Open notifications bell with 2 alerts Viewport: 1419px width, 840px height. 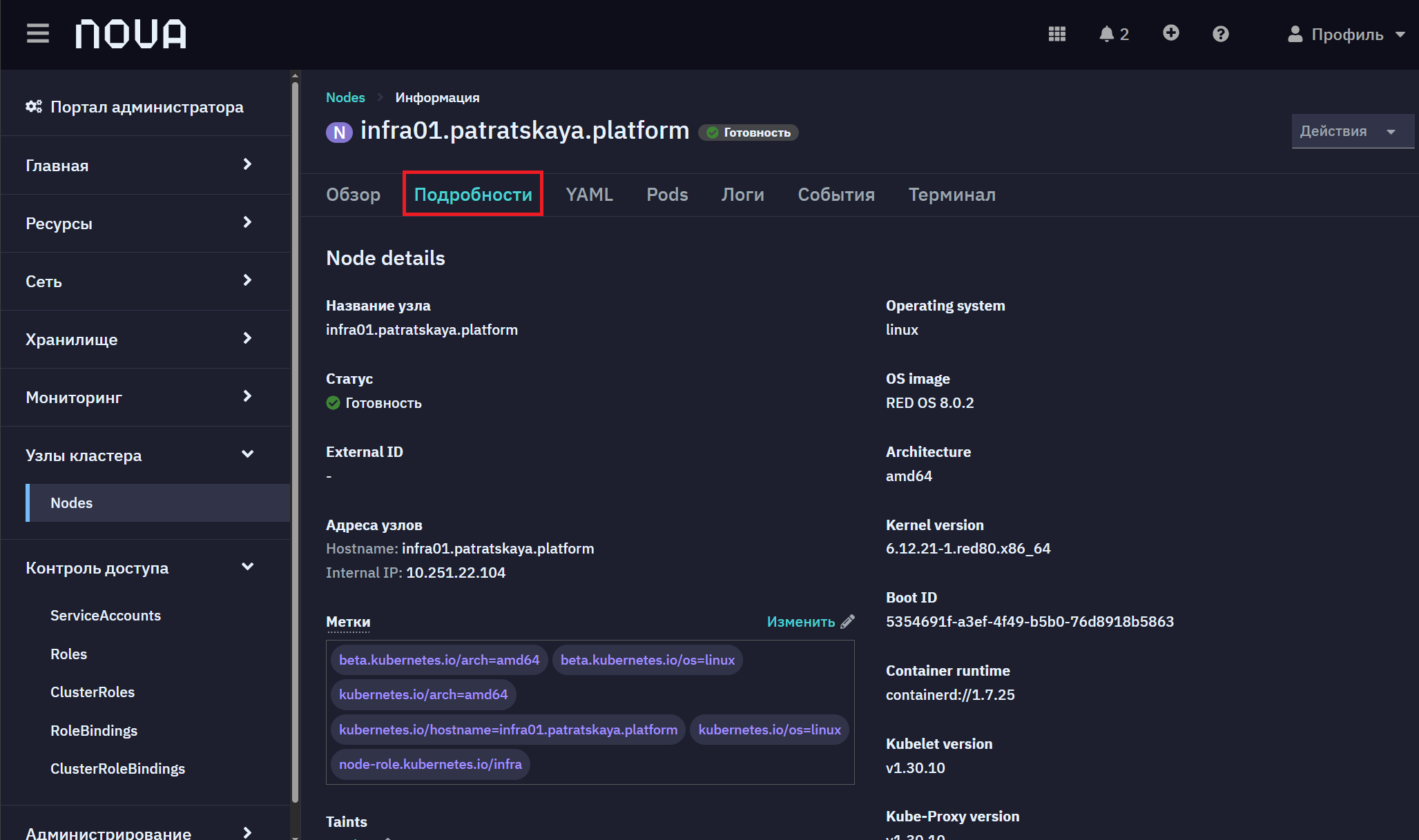tap(1114, 34)
